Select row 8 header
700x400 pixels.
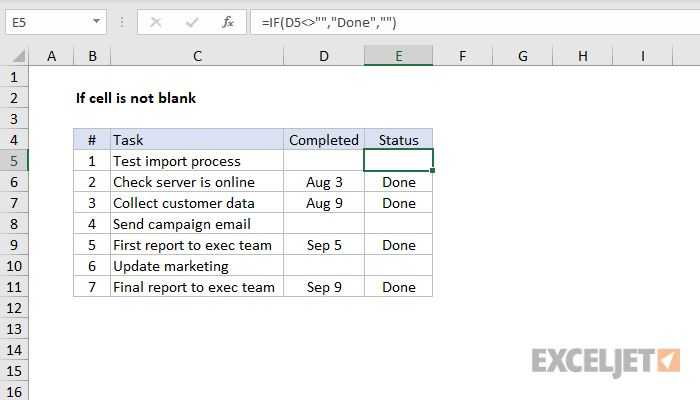point(14,224)
